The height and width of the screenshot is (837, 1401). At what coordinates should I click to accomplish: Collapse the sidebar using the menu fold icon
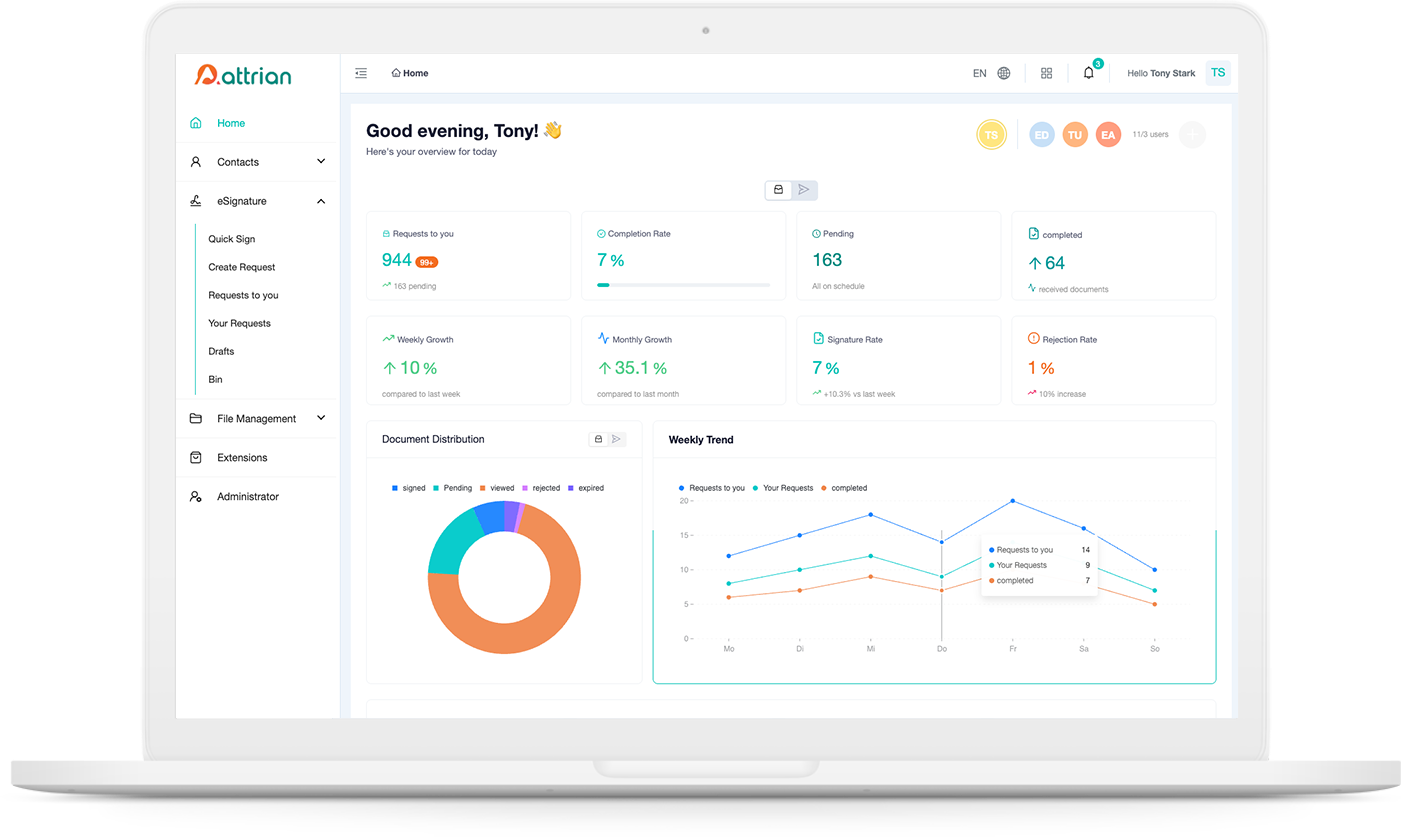click(361, 73)
